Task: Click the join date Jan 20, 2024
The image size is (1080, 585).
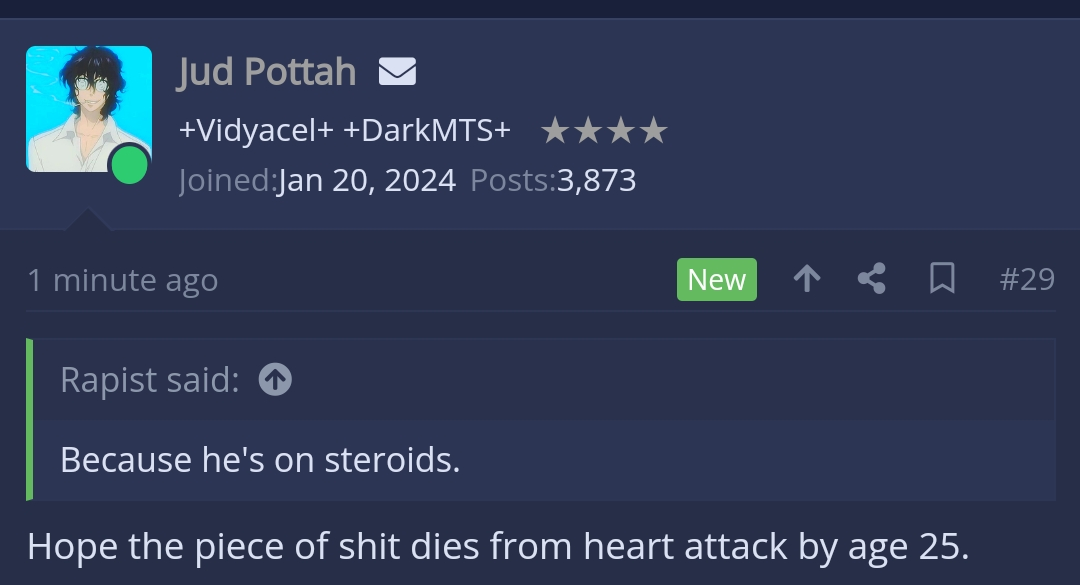Action: pyautogui.click(x=367, y=181)
